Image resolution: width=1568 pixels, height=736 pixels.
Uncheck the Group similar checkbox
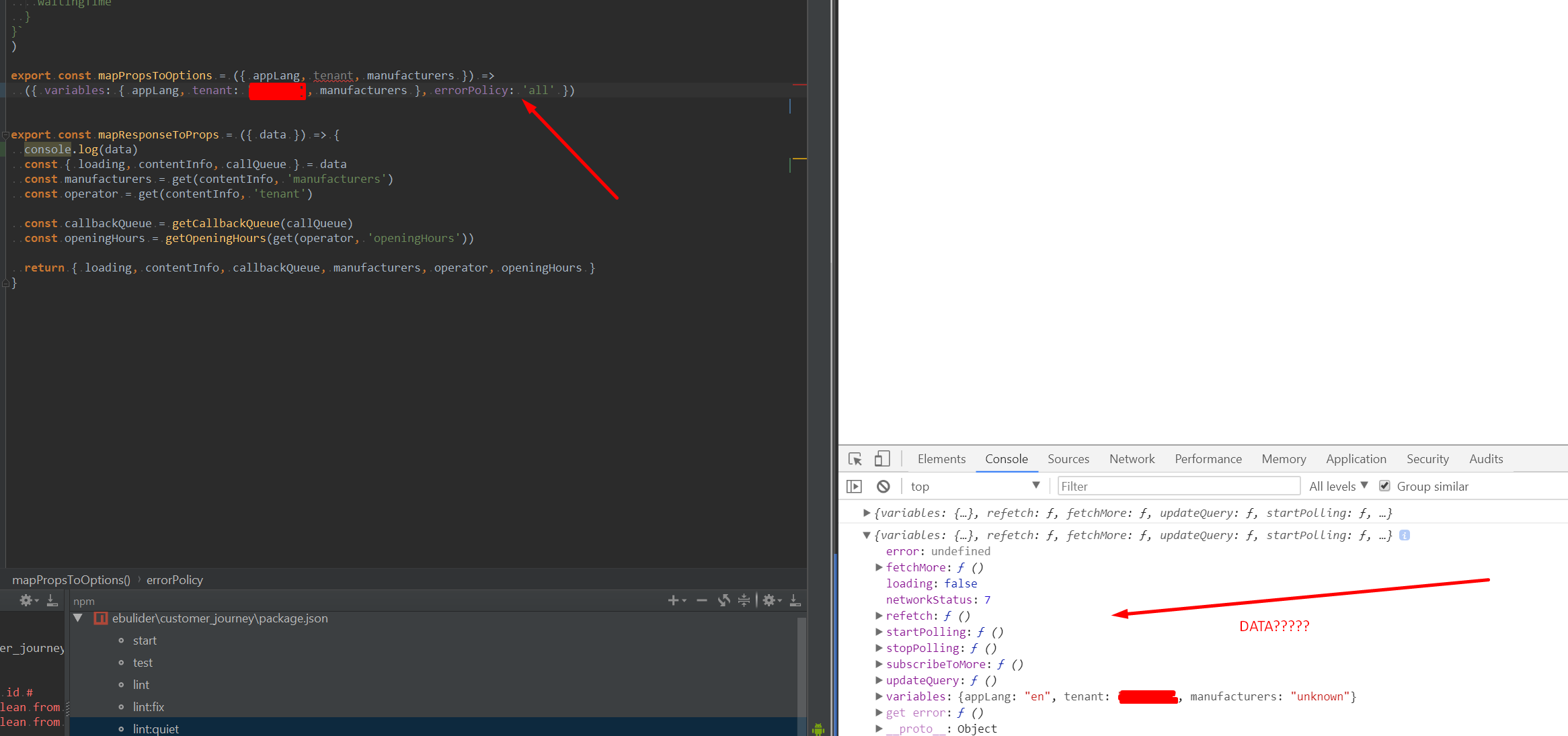[x=1384, y=486]
